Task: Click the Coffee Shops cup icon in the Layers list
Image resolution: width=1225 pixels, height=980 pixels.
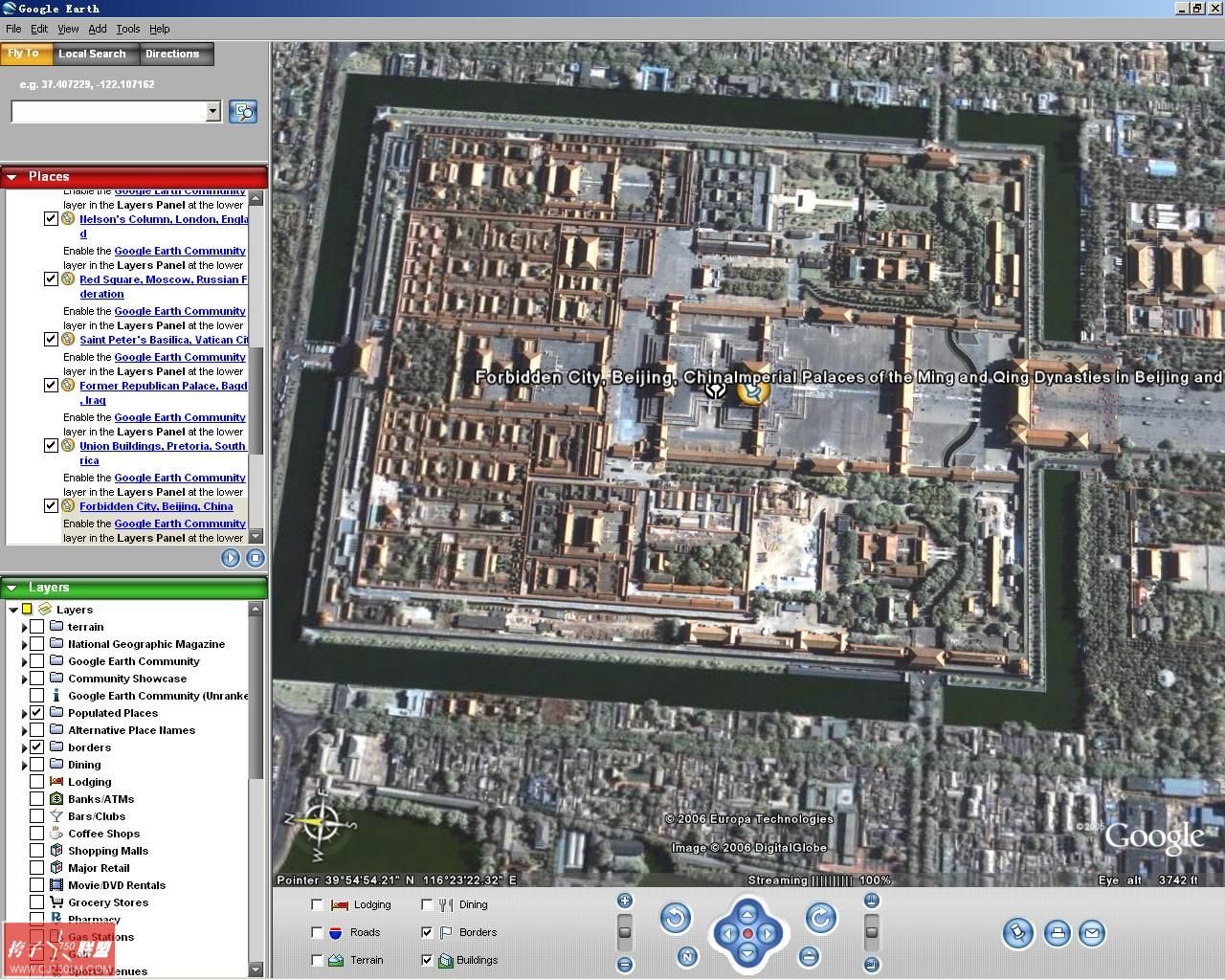Action: click(56, 834)
